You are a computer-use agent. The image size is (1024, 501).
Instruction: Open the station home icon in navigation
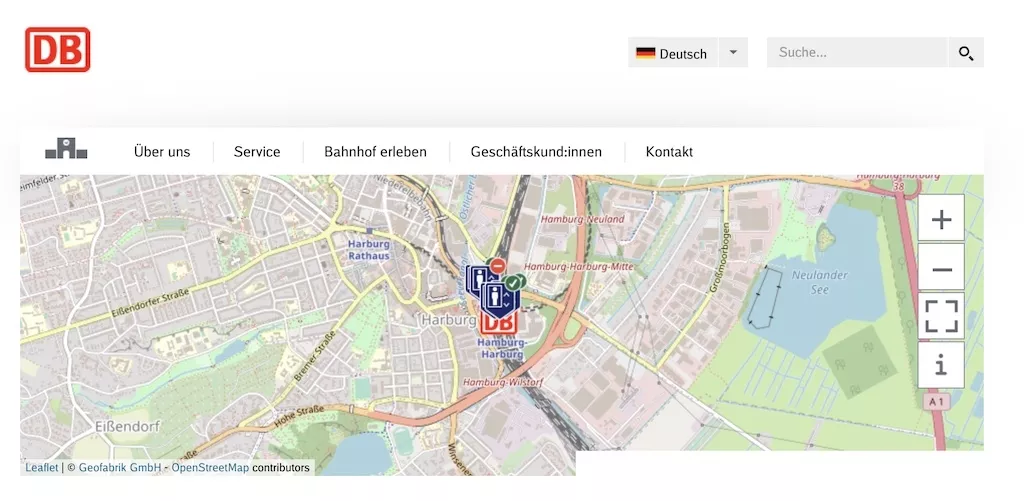tap(66, 149)
